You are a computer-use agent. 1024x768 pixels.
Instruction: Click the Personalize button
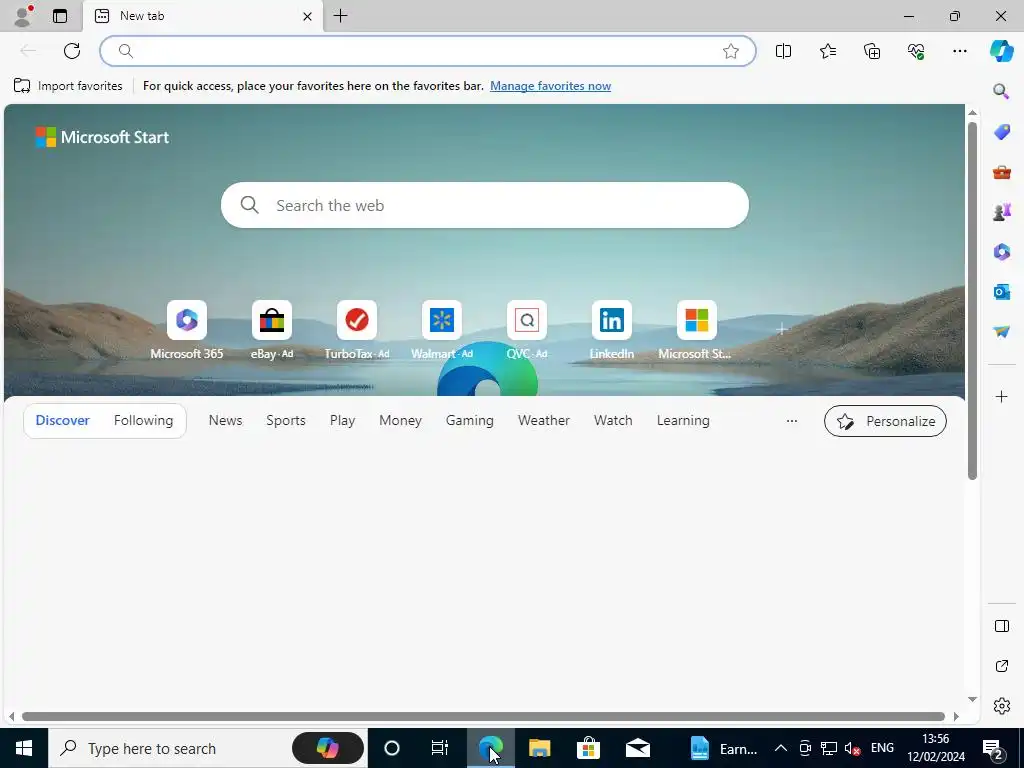(x=886, y=421)
